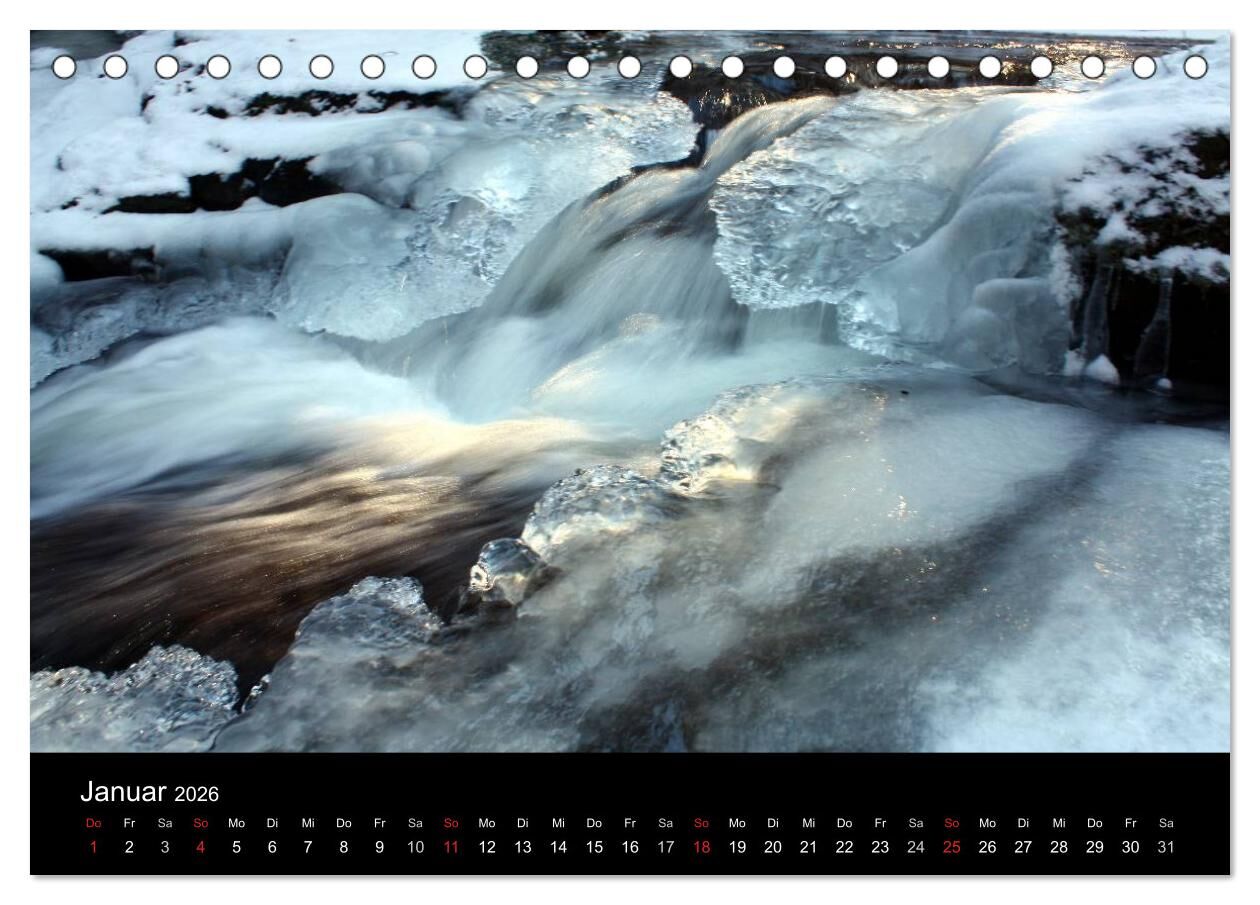Click date 14 in the calendar

click(x=558, y=847)
